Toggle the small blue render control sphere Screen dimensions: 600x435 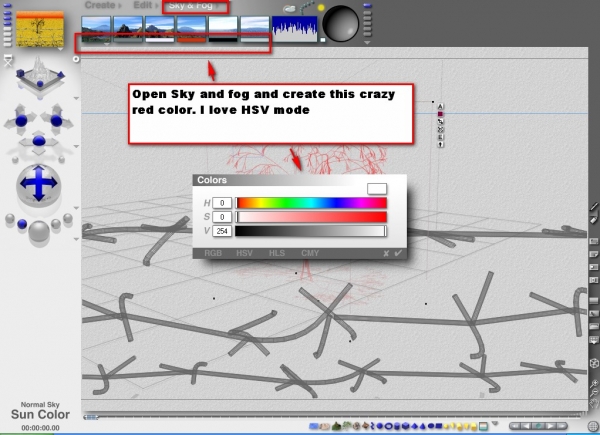(22, 224)
